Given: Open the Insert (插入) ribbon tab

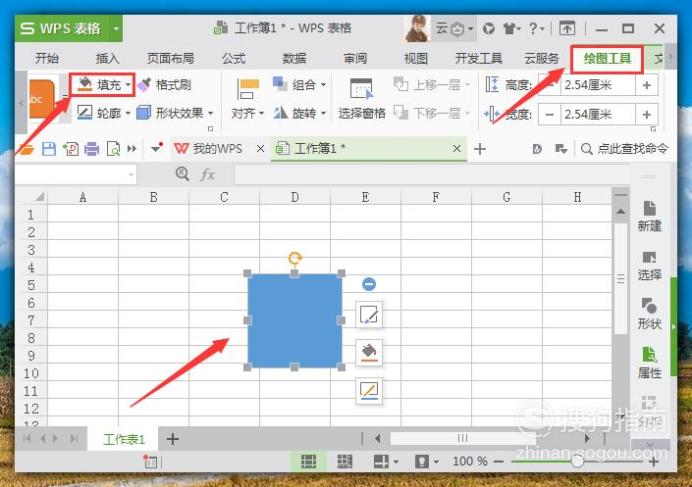Looking at the screenshot, I should (x=107, y=58).
